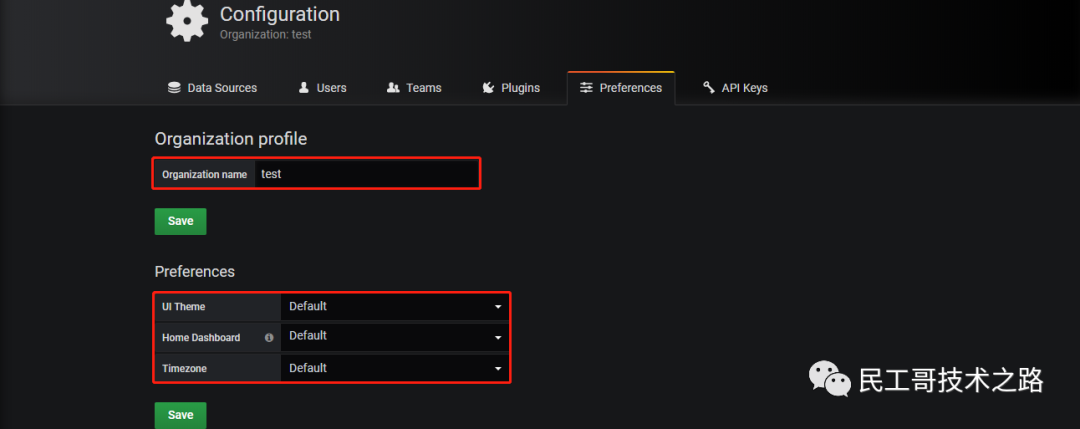Click the UI Theme dropdown arrow
The width and height of the screenshot is (1080, 429).
tap(498, 307)
